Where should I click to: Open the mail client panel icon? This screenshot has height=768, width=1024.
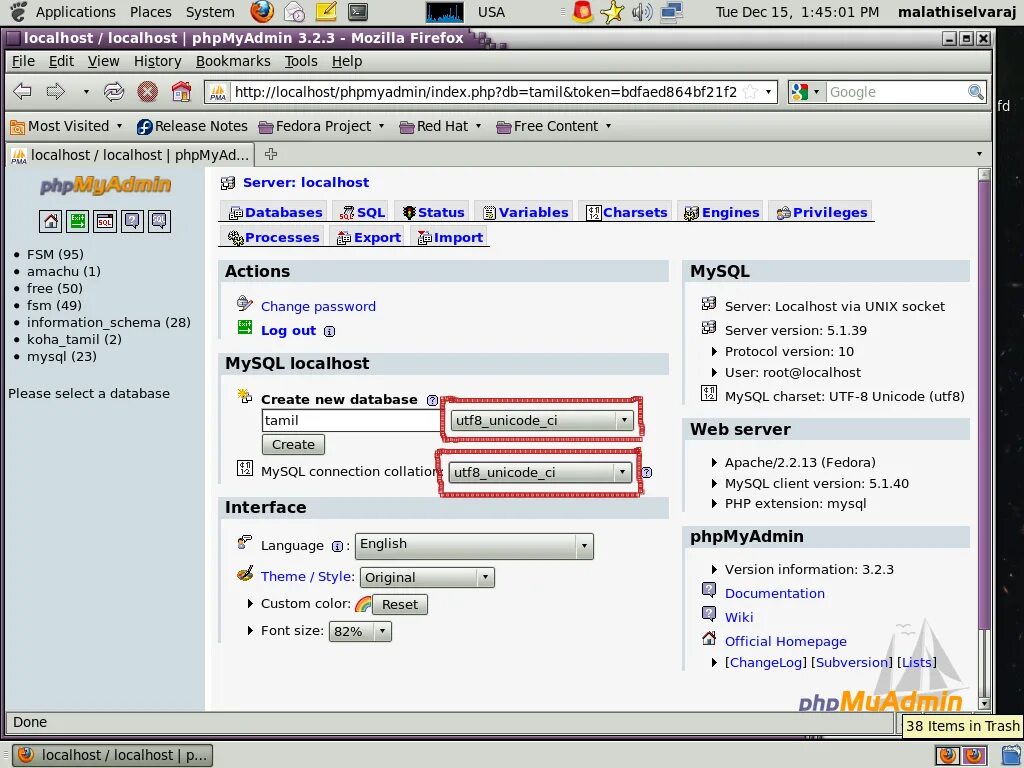[294, 12]
